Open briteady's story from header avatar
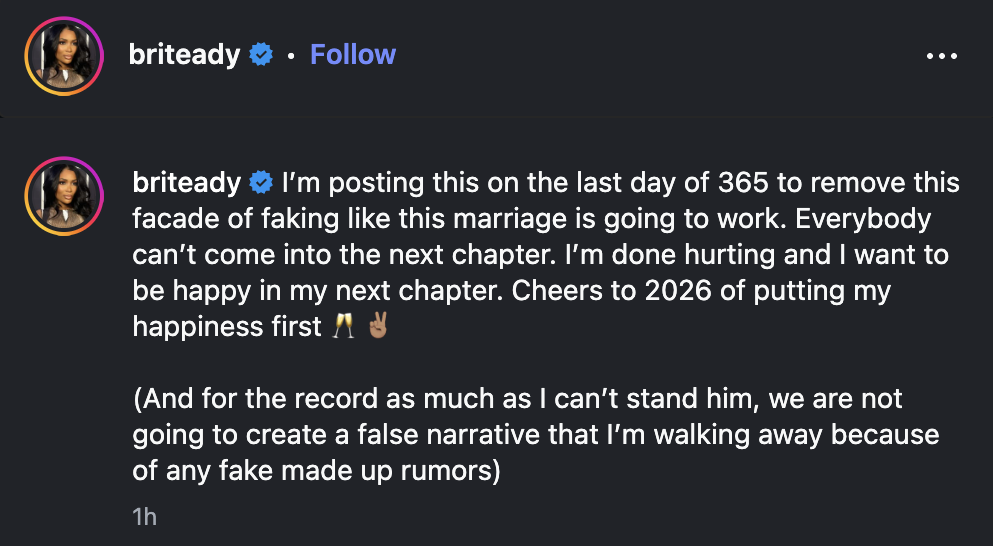 64,56
